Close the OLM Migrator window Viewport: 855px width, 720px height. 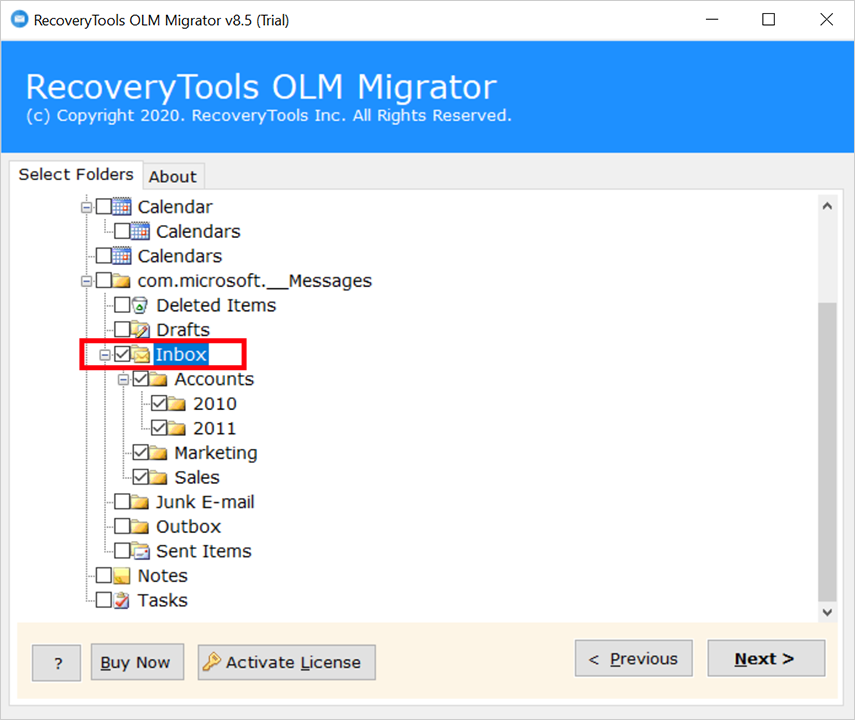826,20
